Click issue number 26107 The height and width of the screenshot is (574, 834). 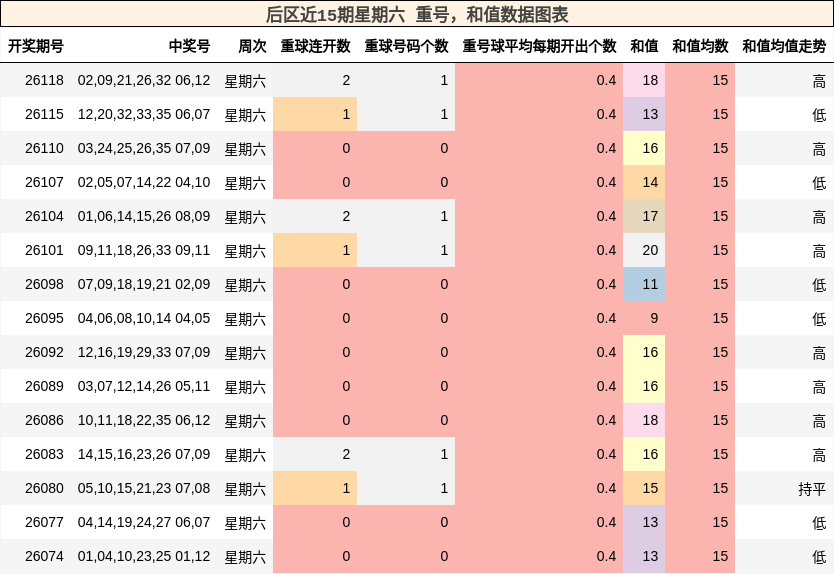tap(44, 182)
